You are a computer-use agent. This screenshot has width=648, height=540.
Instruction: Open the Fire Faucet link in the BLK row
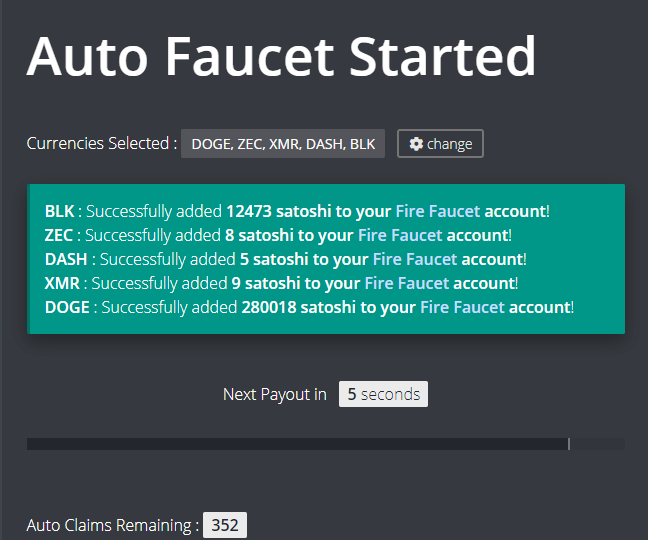point(438,212)
